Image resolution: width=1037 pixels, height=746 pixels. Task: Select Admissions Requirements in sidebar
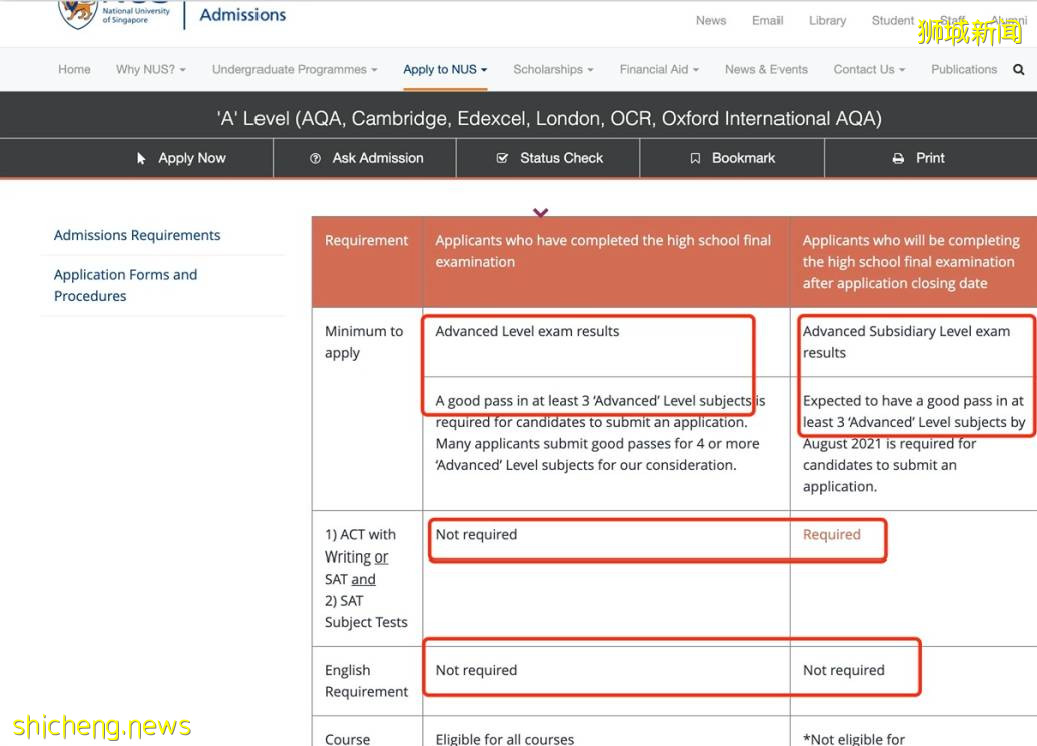click(137, 235)
